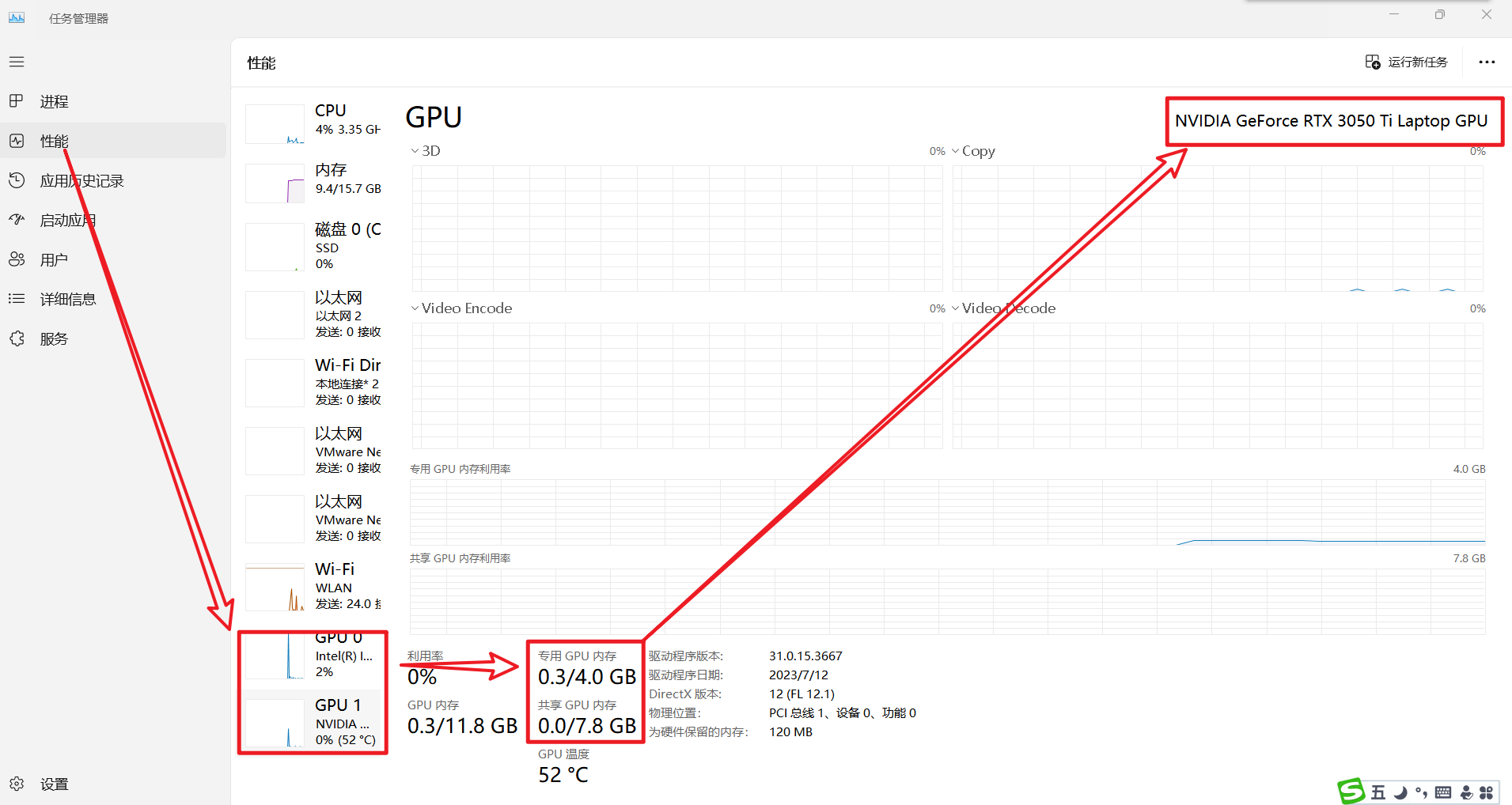This screenshot has width=1512, height=805.
Task: Show the 用户 page
Action: point(114,259)
